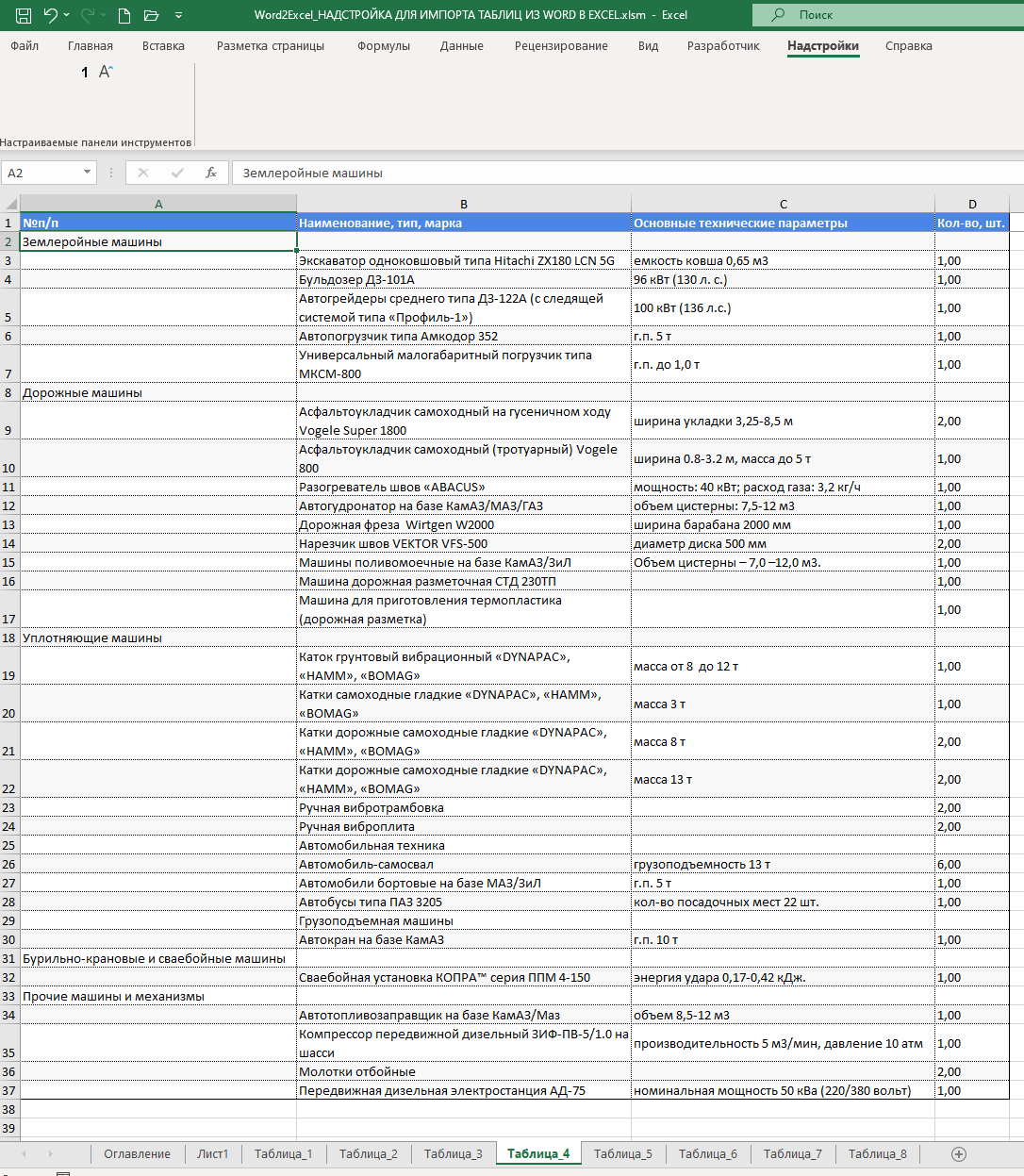Image resolution: width=1024 pixels, height=1176 pixels.
Task: Add a new sheet with plus button
Action: 959,1153
